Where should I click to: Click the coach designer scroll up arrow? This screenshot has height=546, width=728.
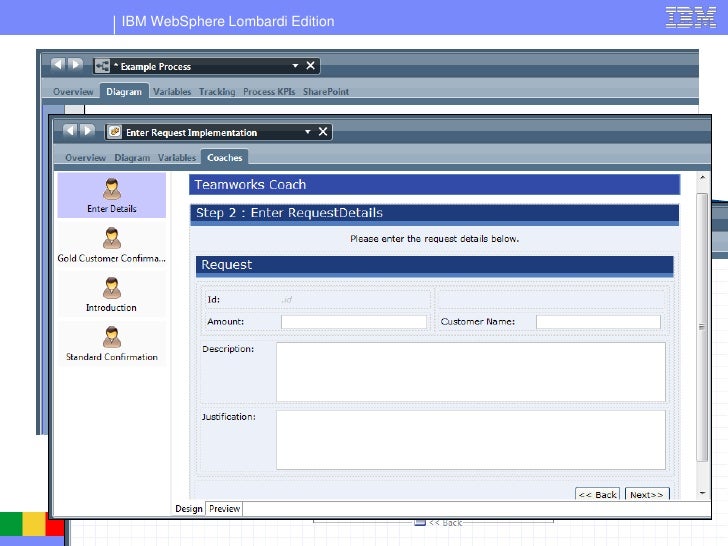(x=702, y=178)
